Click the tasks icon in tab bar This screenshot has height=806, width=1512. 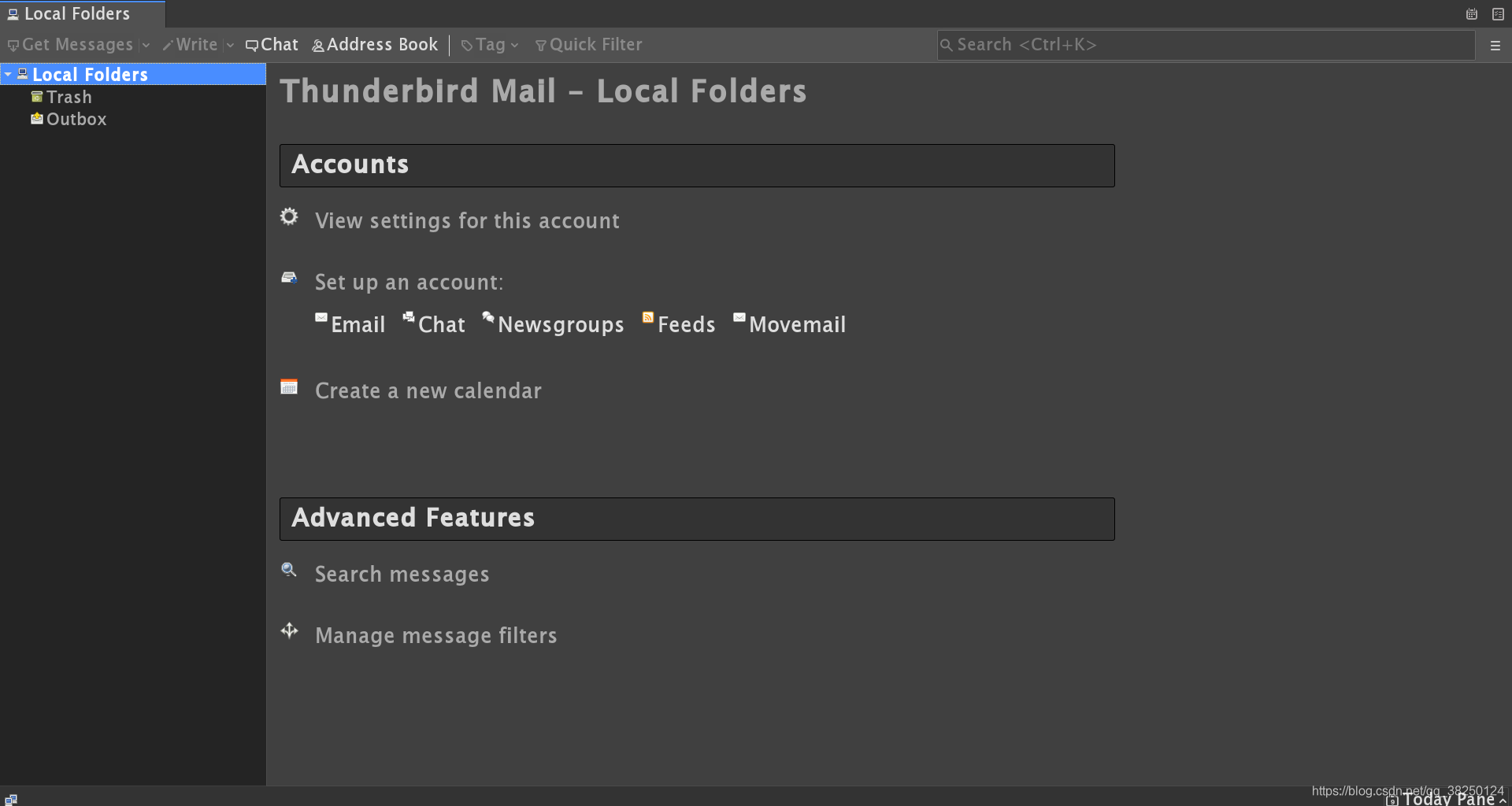(x=1498, y=14)
